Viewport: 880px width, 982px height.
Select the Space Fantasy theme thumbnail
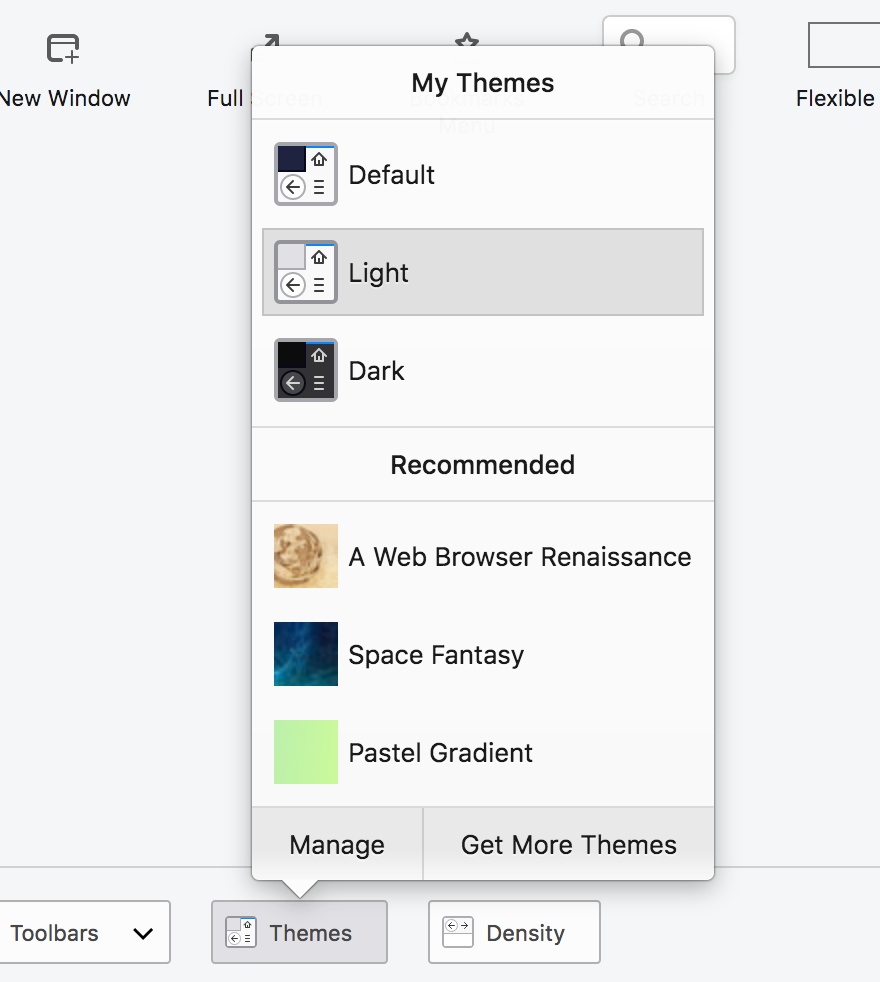(x=306, y=654)
